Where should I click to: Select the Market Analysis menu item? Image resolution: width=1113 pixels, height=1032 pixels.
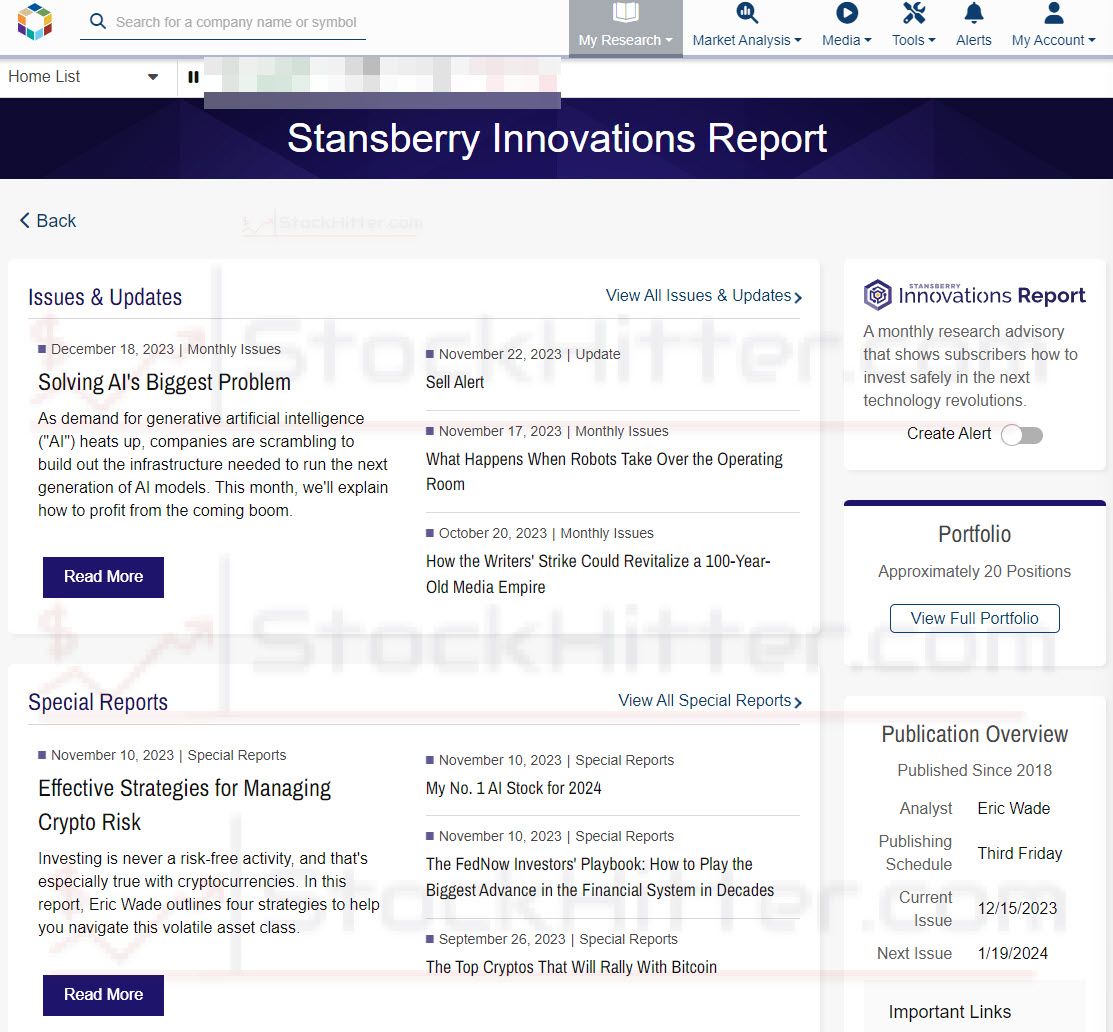pos(746,40)
